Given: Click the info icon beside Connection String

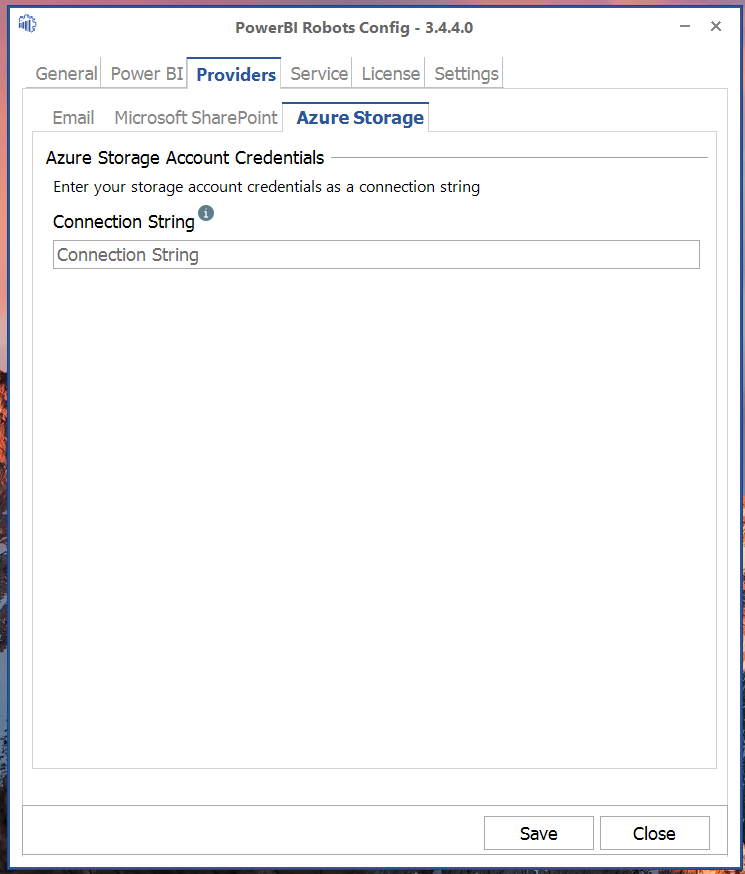Looking at the screenshot, I should (206, 213).
